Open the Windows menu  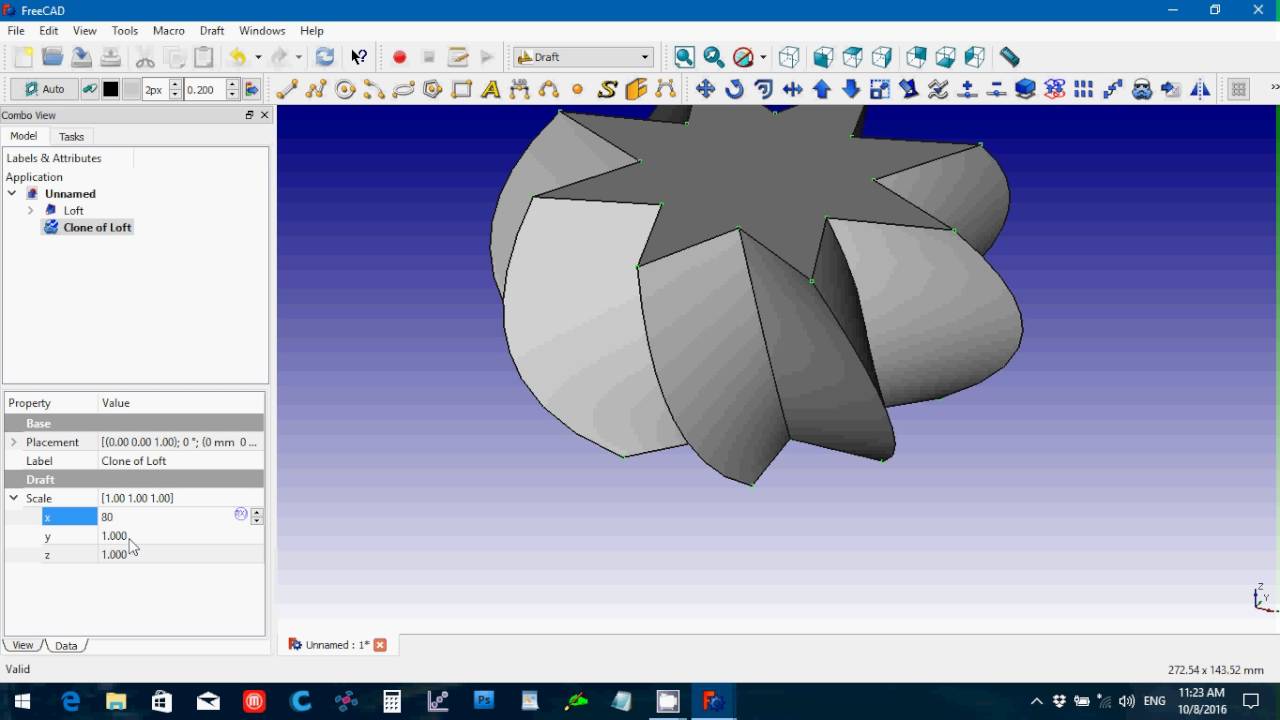[262, 31]
